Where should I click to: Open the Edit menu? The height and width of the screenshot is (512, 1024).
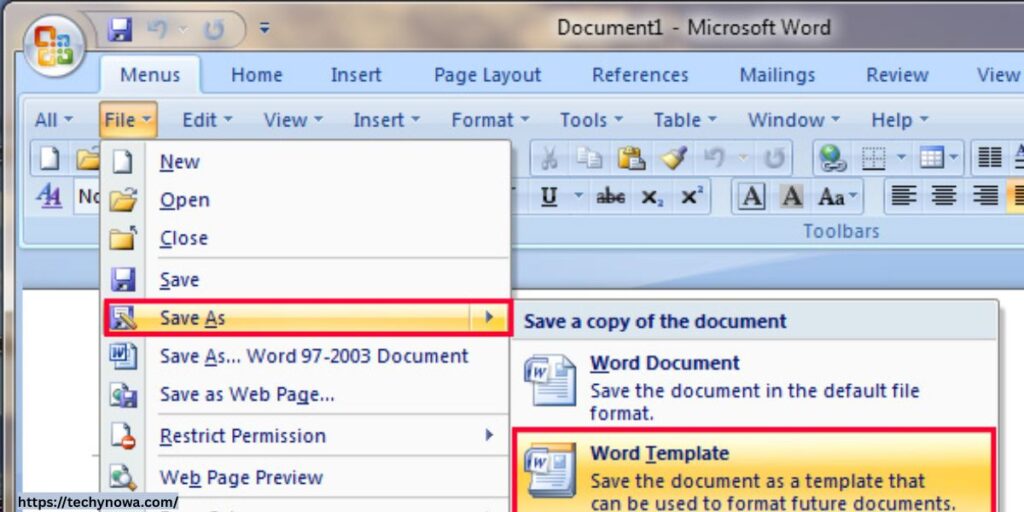207,120
